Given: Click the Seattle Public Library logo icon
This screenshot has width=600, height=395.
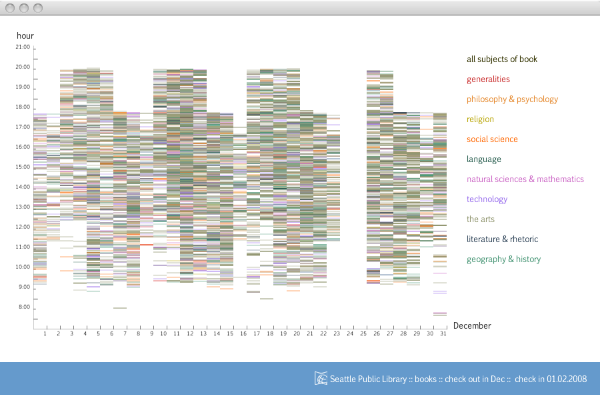Looking at the screenshot, I should (x=321, y=379).
